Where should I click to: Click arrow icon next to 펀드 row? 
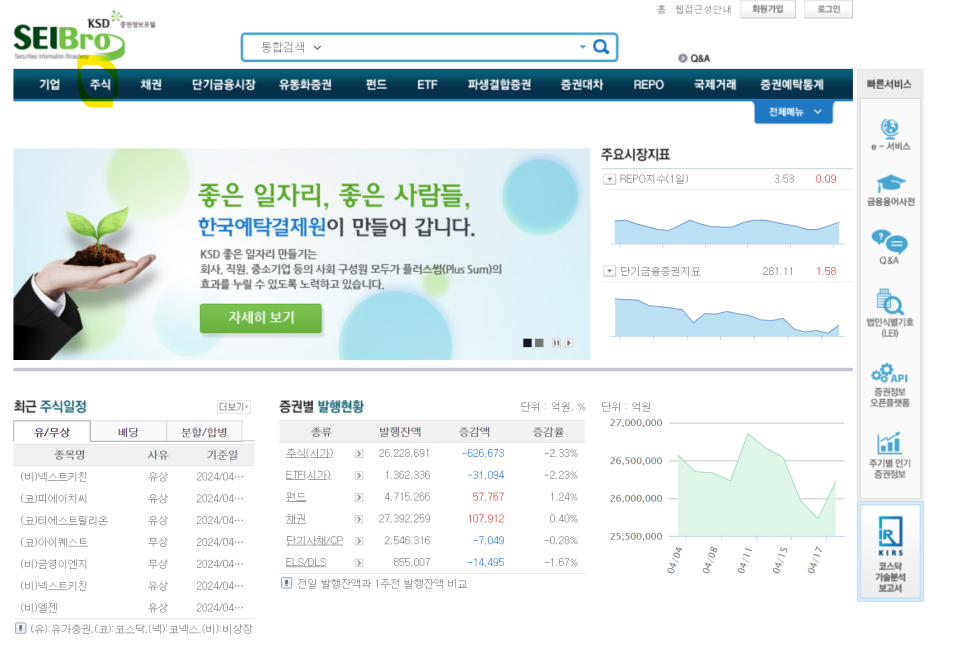(359, 497)
